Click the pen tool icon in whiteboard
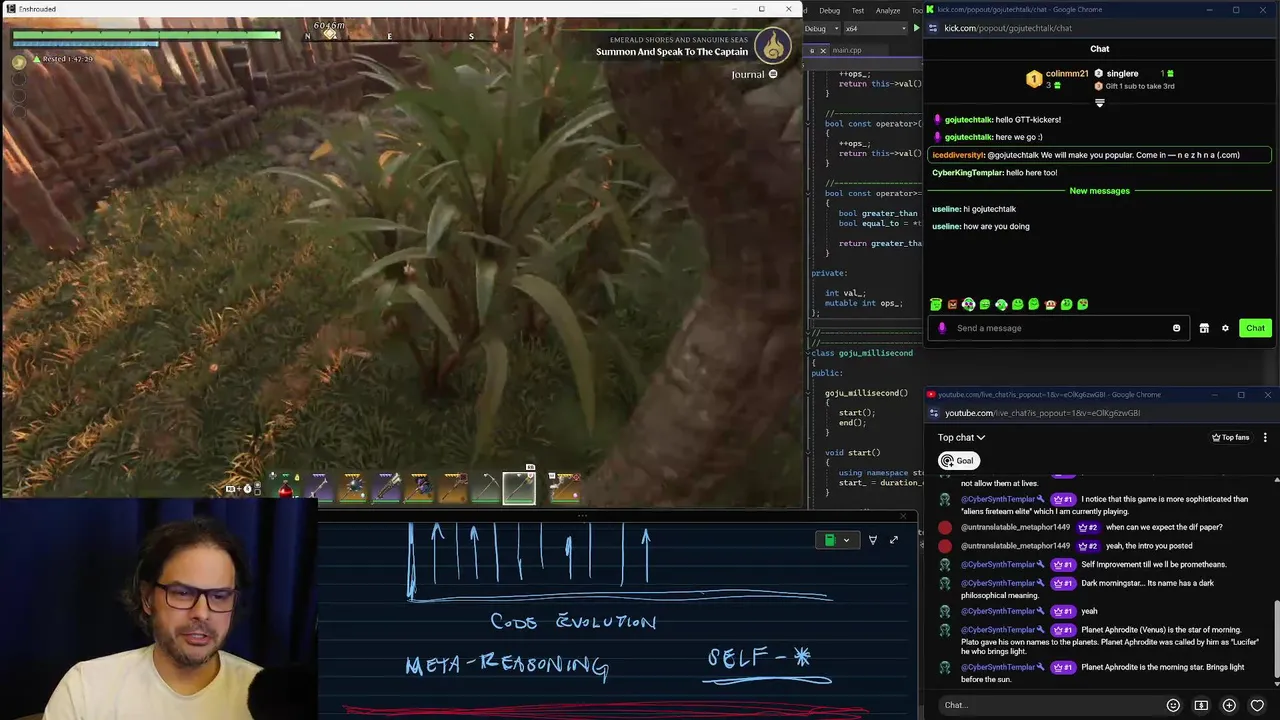The height and width of the screenshot is (720, 1280). pos(872,540)
